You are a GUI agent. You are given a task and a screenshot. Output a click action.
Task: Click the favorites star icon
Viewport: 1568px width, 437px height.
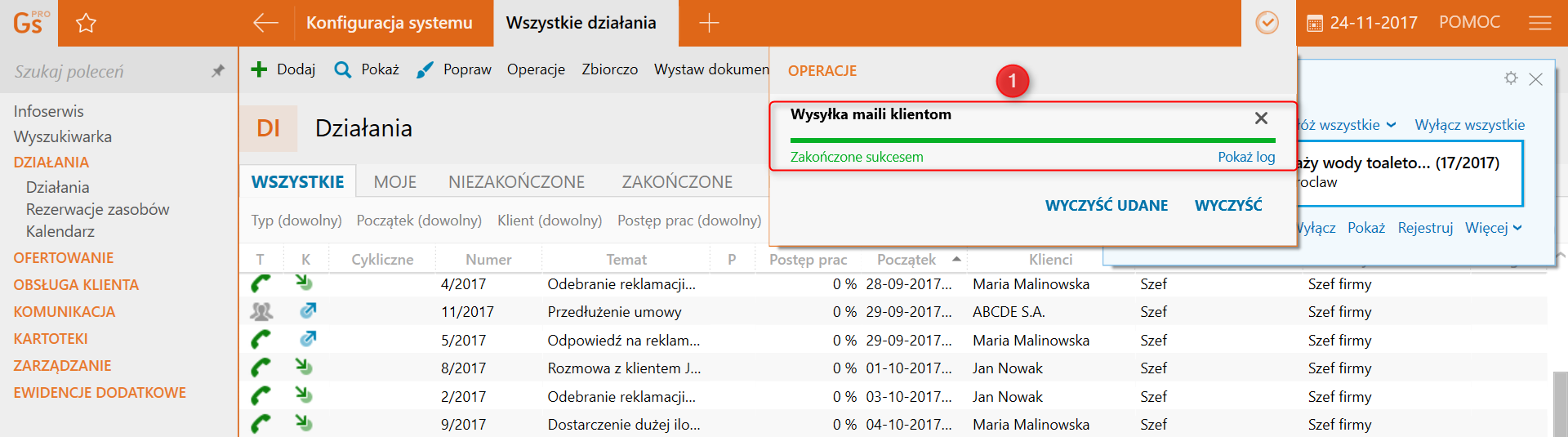(86, 23)
